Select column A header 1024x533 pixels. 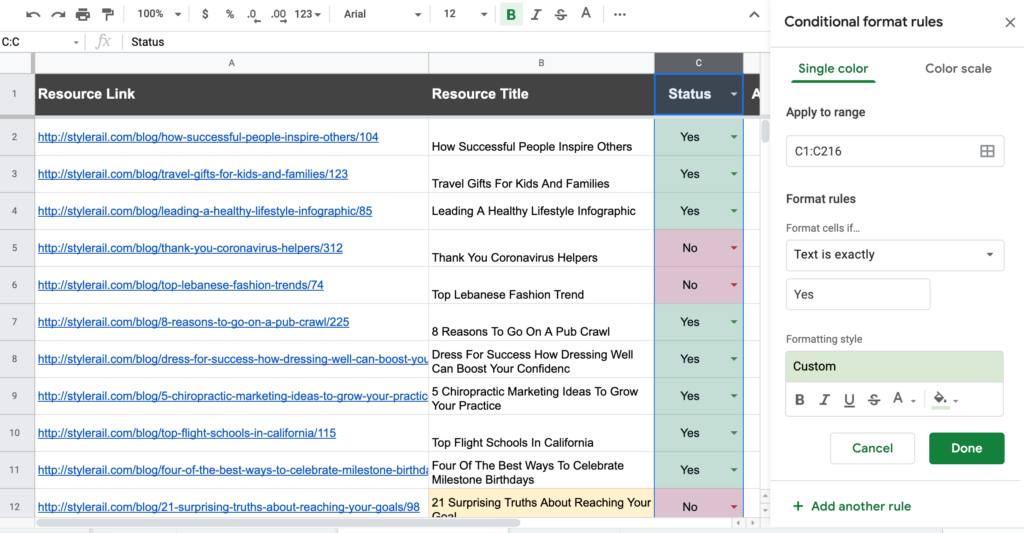pos(231,63)
